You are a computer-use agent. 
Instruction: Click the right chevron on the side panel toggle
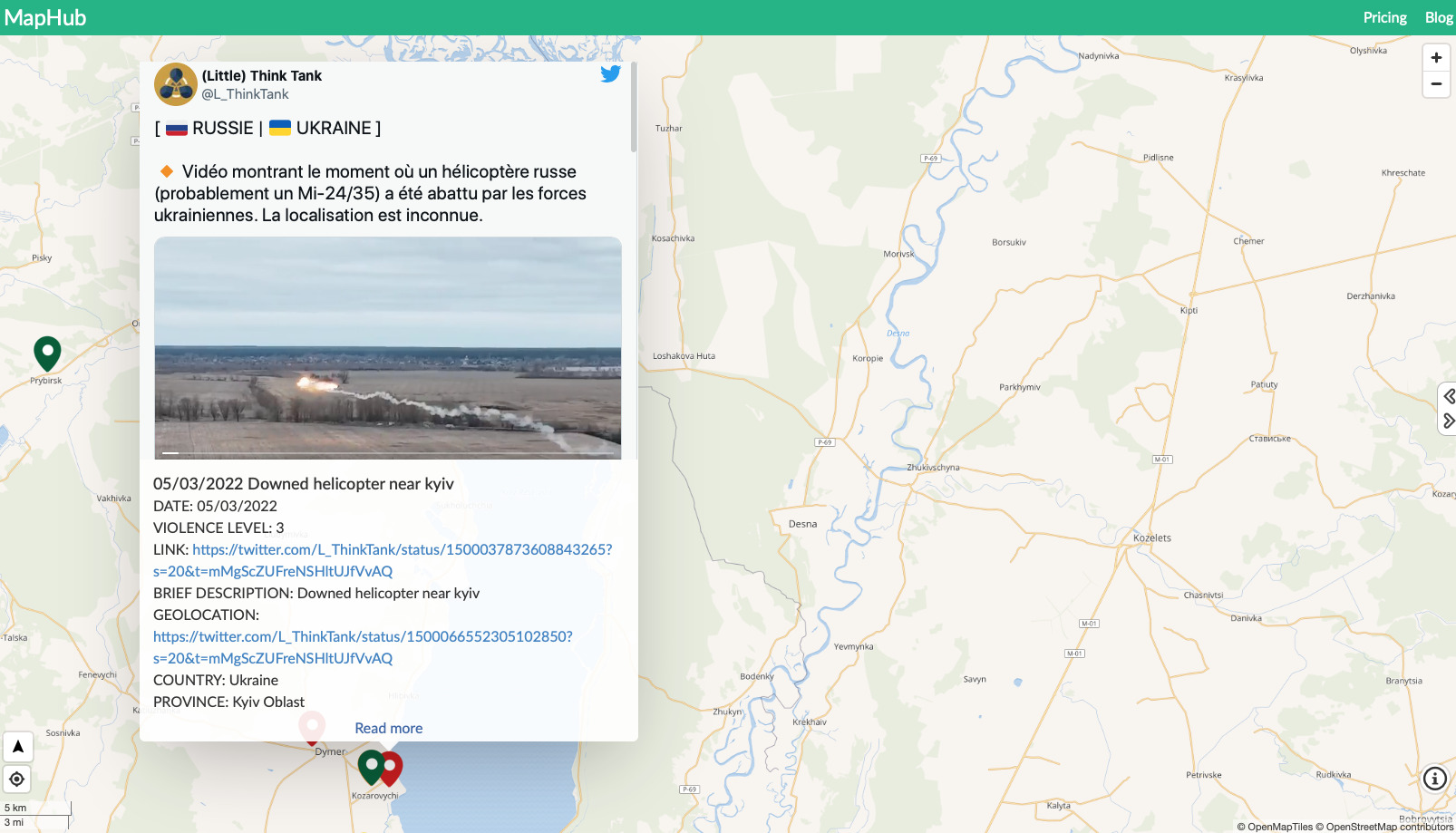(x=1449, y=421)
